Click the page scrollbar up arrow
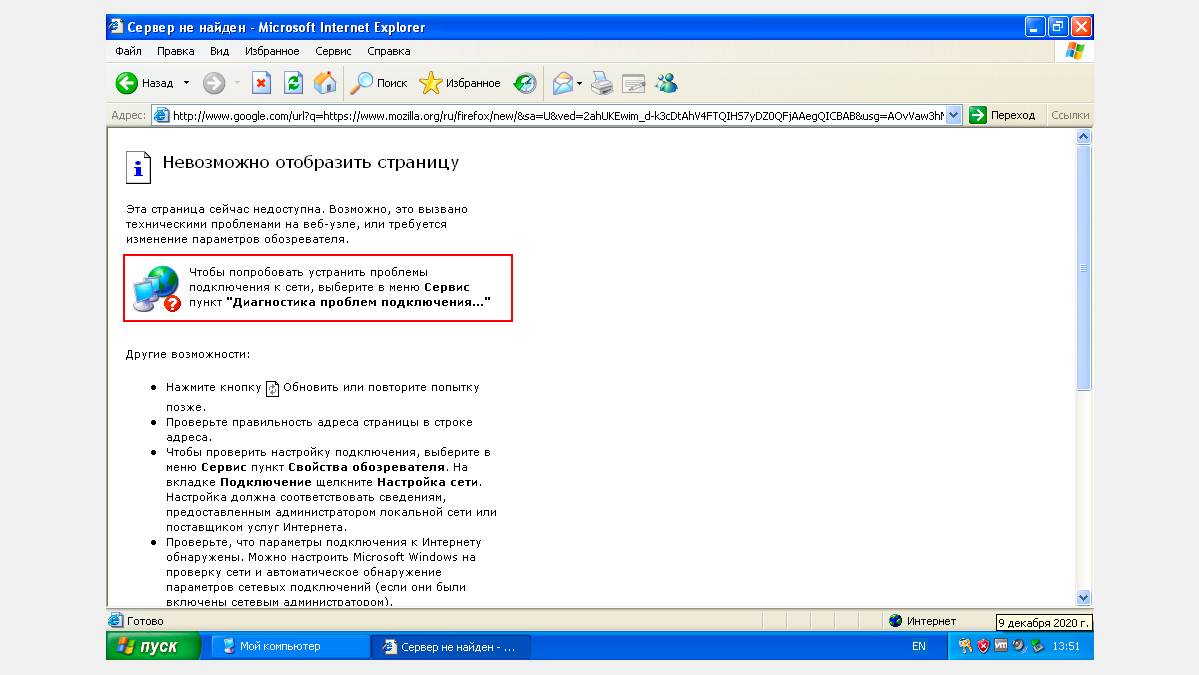The width and height of the screenshot is (1199, 675). (1084, 137)
